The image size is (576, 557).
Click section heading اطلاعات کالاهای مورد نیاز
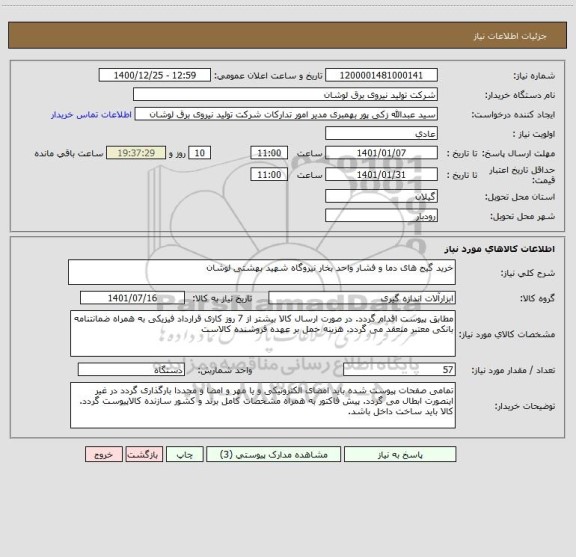tap(500, 249)
